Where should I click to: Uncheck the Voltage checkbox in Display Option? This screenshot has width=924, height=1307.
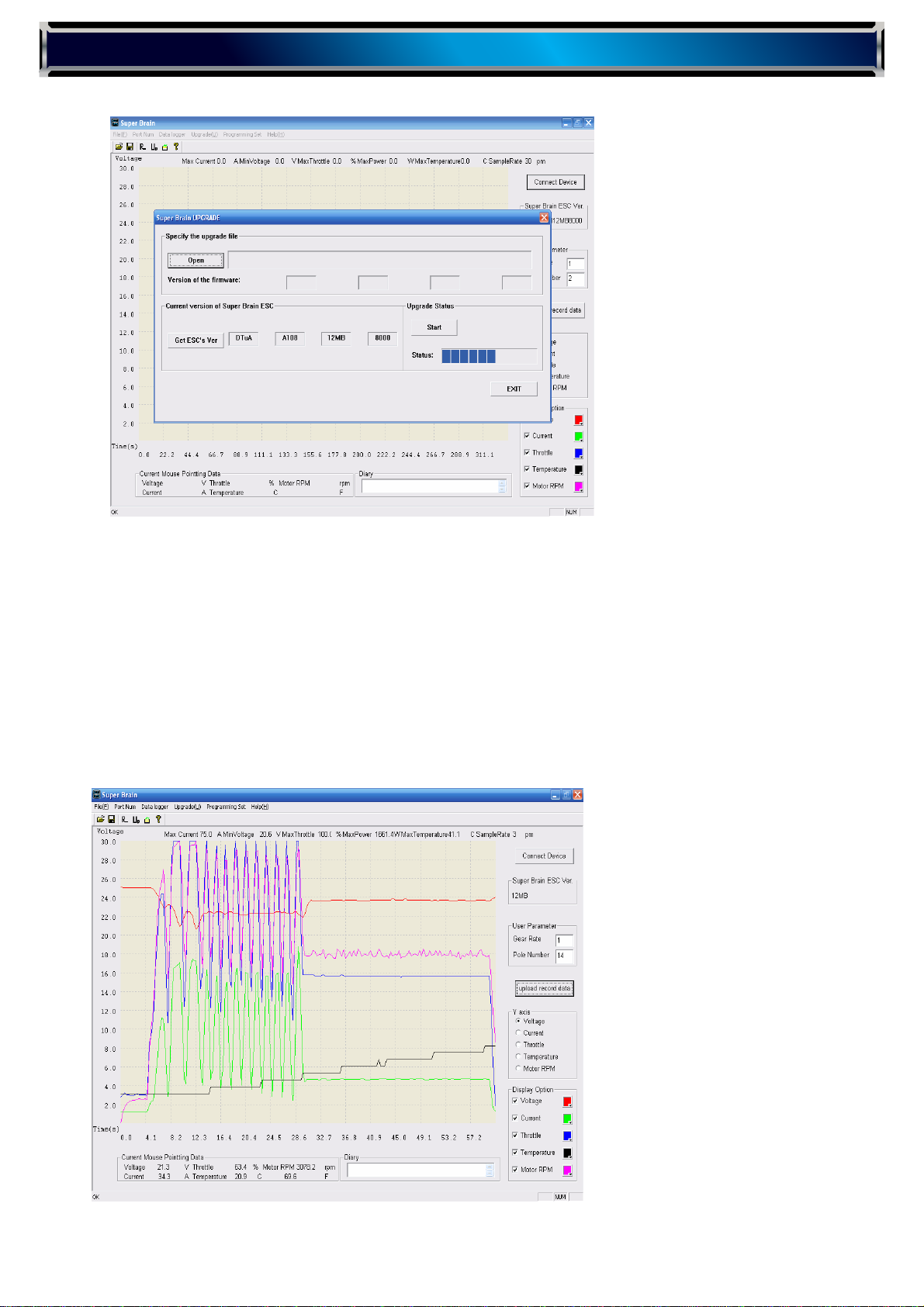(x=515, y=1101)
